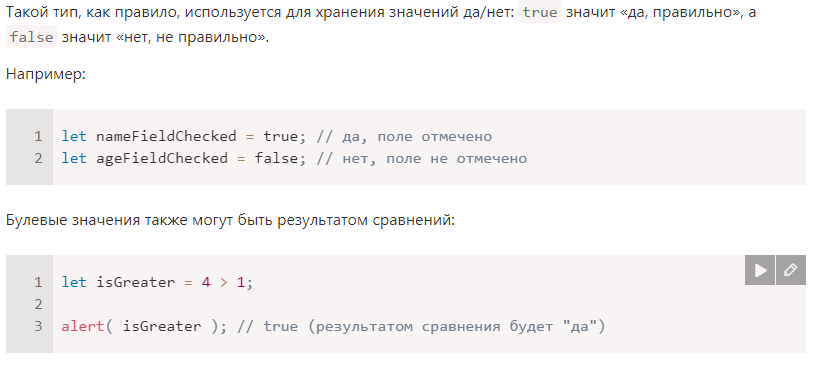Click the word 'Например:'
This screenshot has height=374, width=816.
(45, 74)
